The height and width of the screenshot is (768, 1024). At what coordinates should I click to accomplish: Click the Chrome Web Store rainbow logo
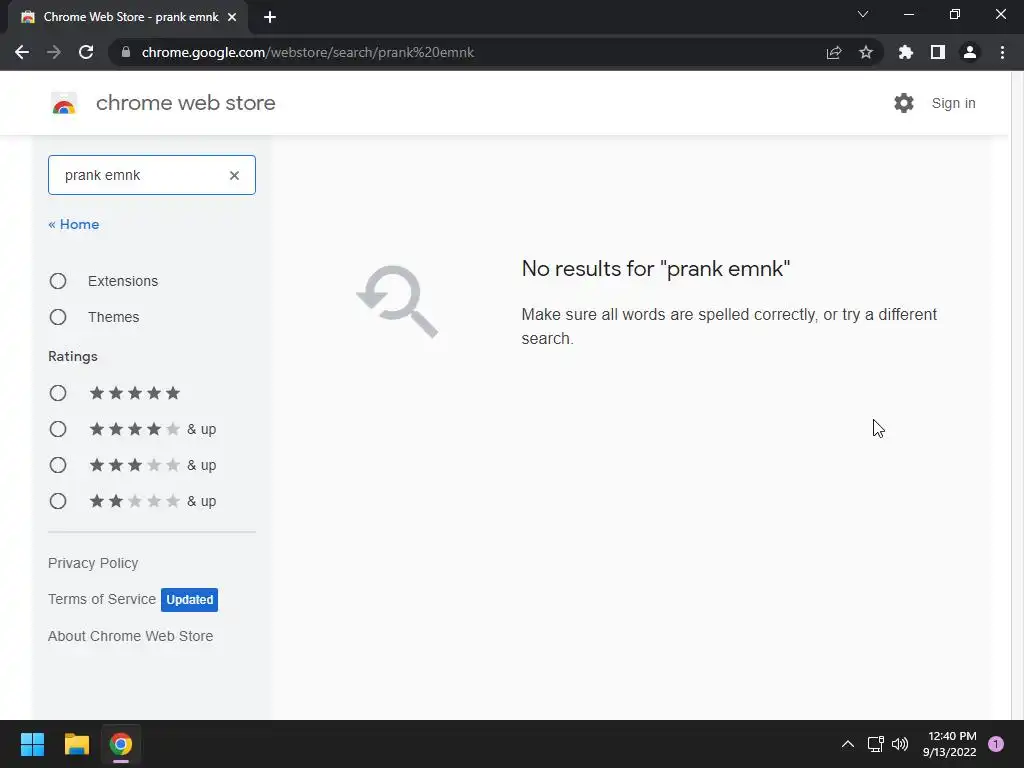64,103
